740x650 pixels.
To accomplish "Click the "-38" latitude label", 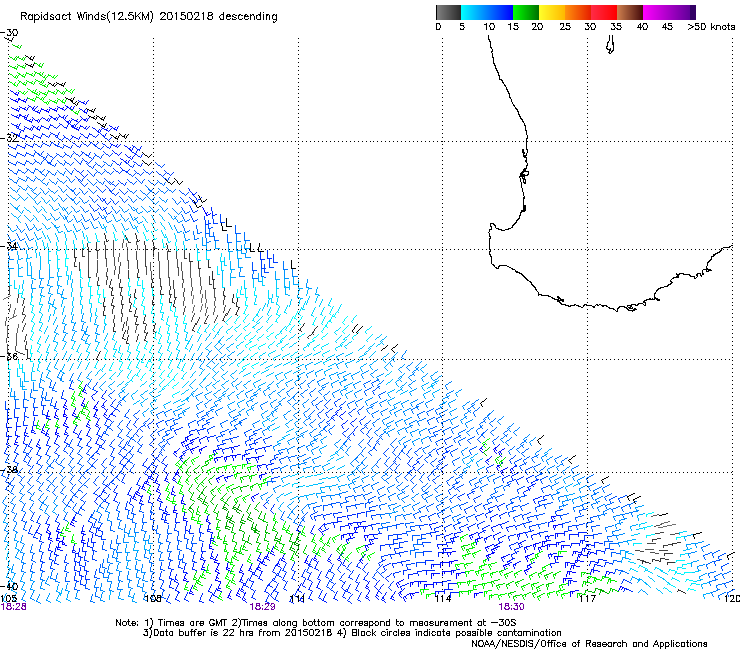I will pyautogui.click(x=9, y=470).
